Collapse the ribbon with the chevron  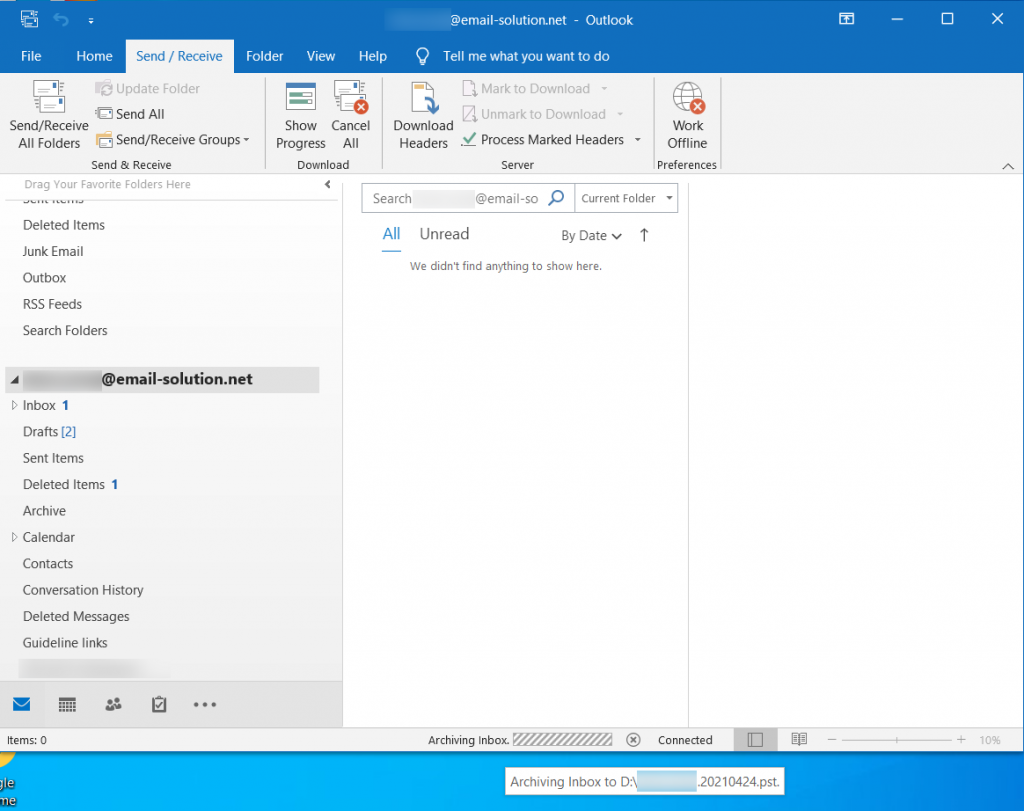coord(1008,167)
